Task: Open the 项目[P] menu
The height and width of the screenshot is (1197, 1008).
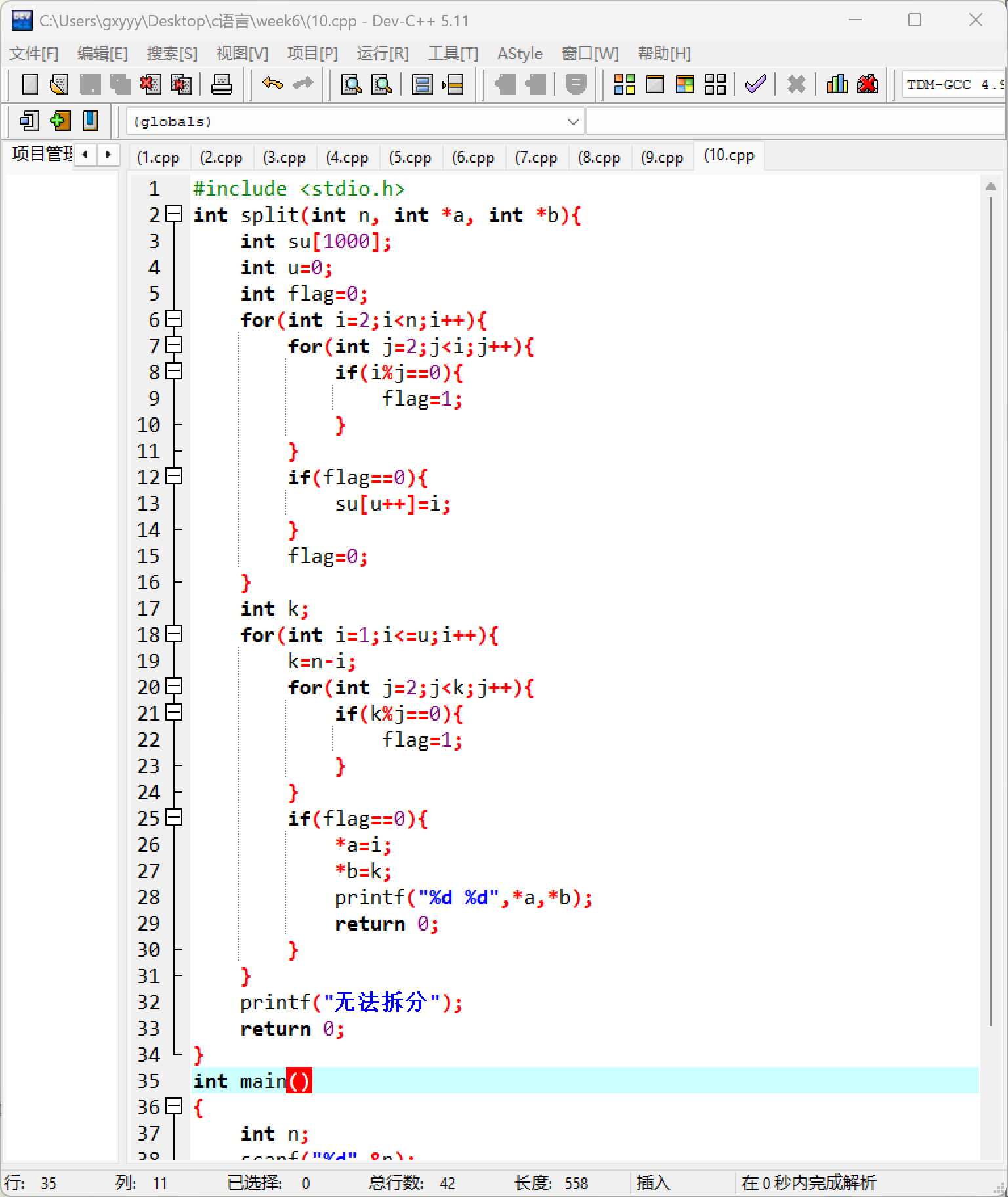Action: [312, 53]
